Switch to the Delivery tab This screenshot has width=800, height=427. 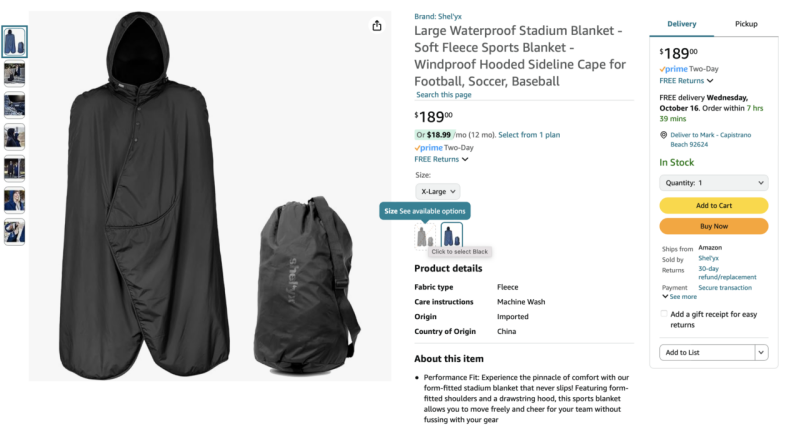[681, 24]
